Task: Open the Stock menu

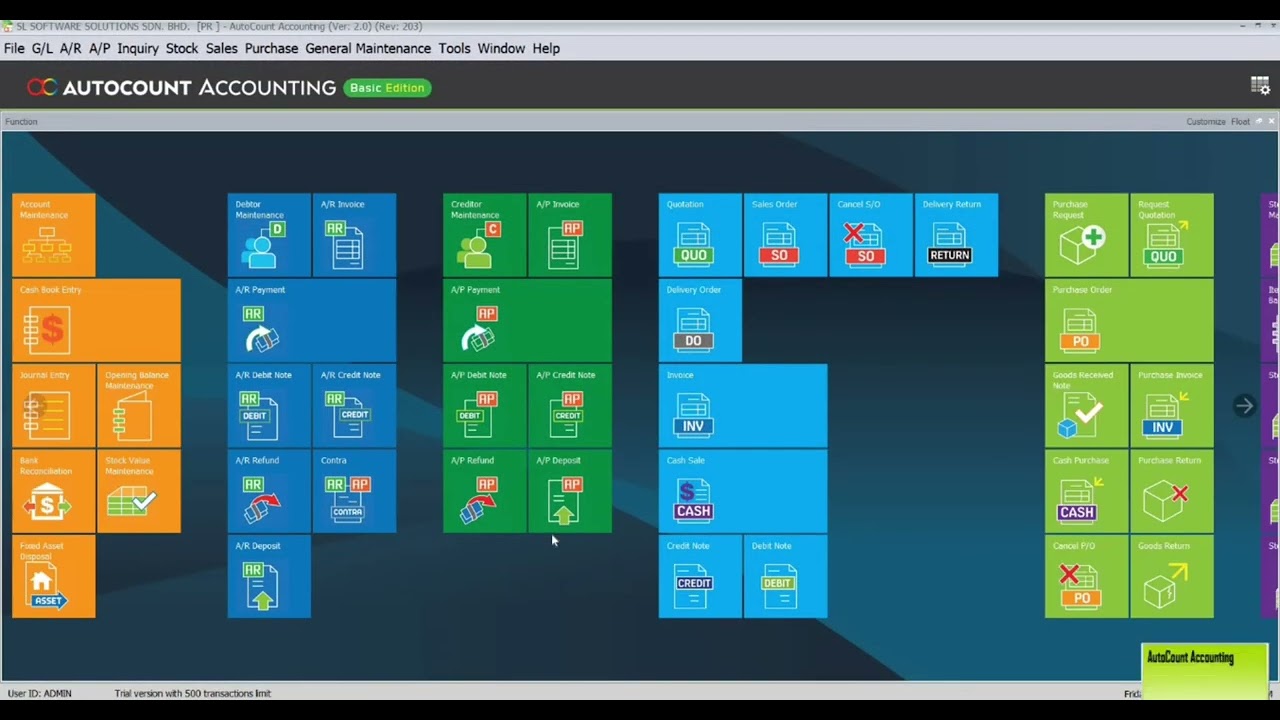Action: pyautogui.click(x=182, y=48)
